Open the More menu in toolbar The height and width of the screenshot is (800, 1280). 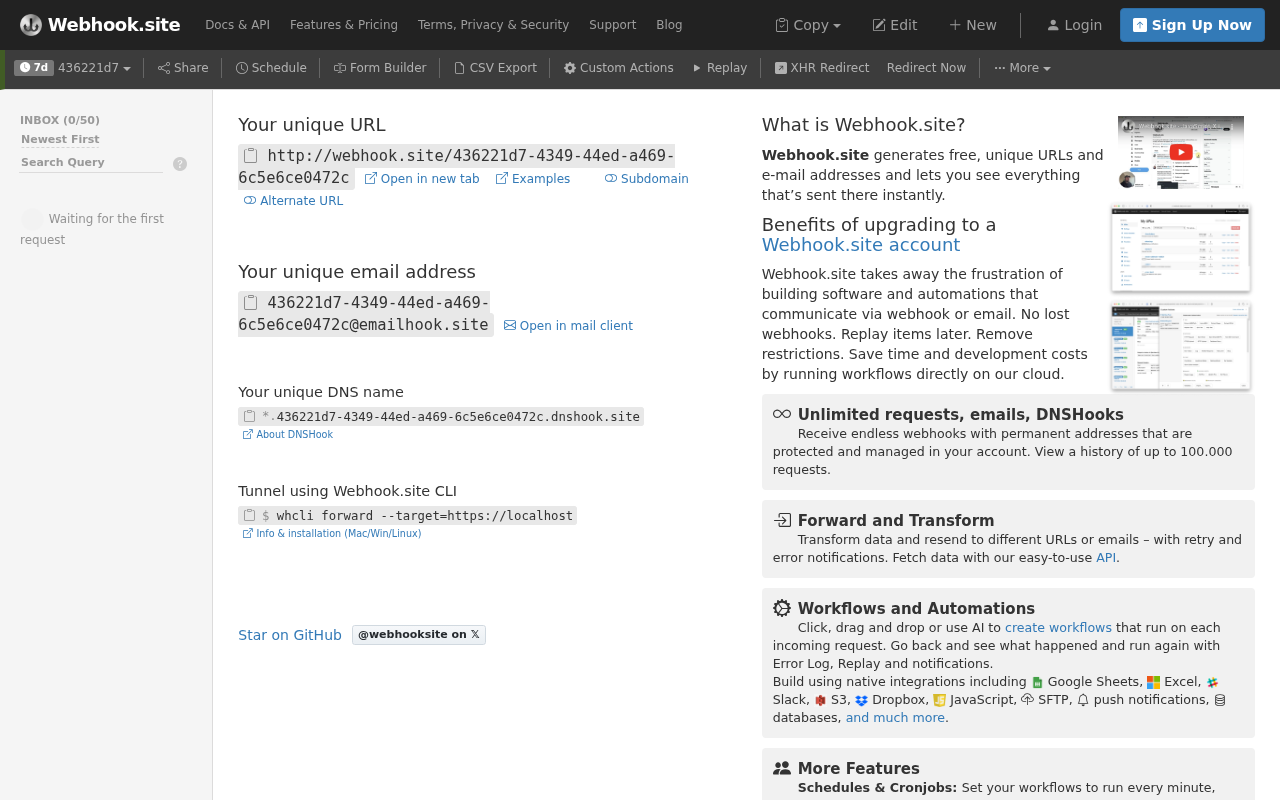[x=1022, y=68]
